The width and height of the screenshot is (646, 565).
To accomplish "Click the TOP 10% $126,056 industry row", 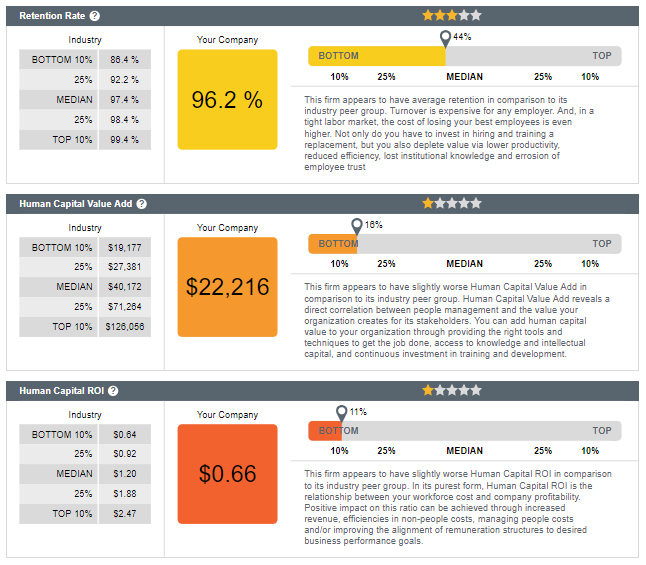I will pyautogui.click(x=85, y=327).
